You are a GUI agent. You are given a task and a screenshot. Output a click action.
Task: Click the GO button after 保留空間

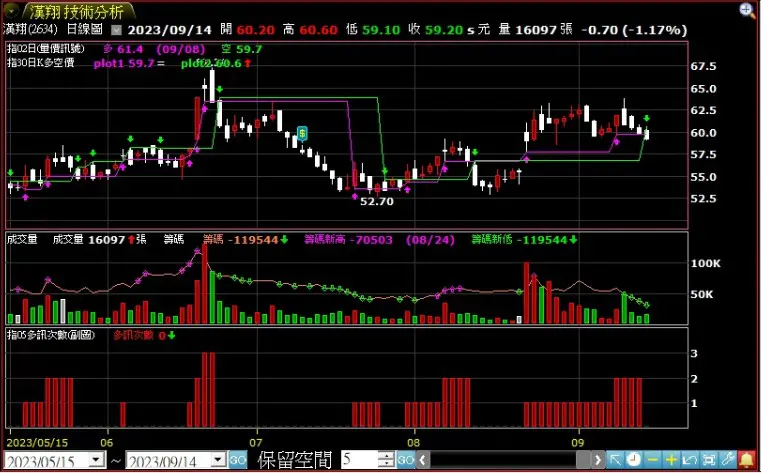pyautogui.click(x=406, y=460)
